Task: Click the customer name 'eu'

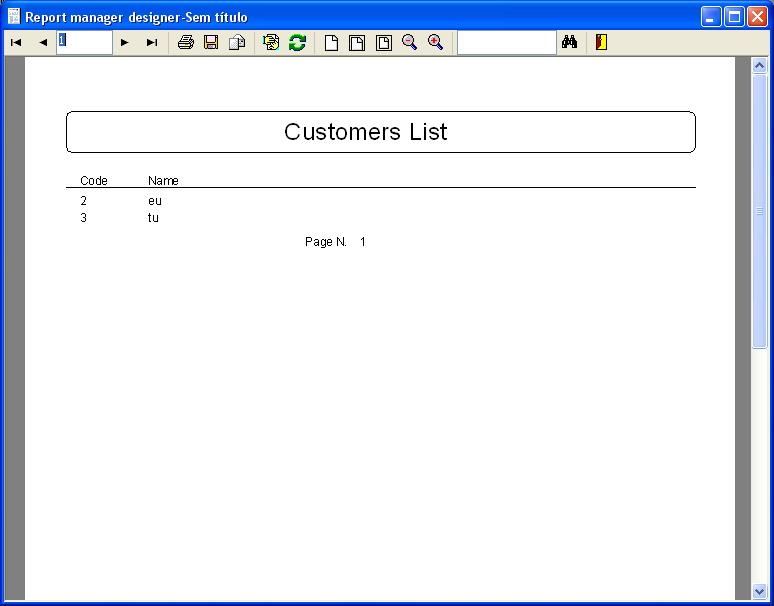Action: tap(155, 201)
